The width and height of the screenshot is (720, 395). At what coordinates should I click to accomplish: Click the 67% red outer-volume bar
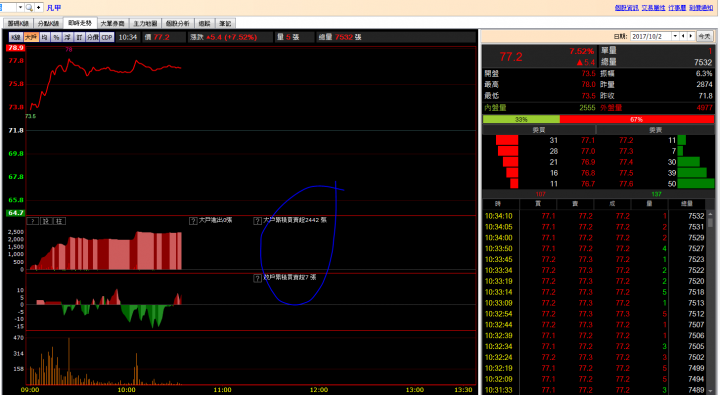[637, 119]
